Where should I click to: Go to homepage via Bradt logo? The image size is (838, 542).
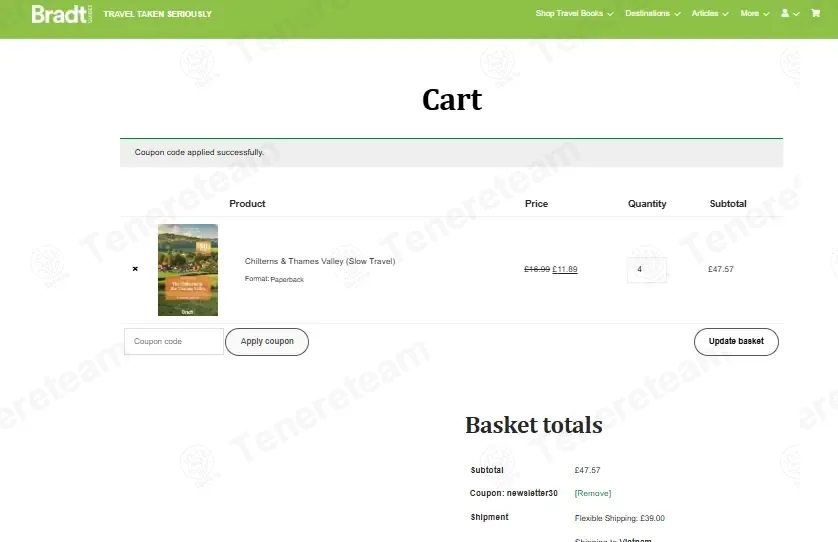pos(61,14)
